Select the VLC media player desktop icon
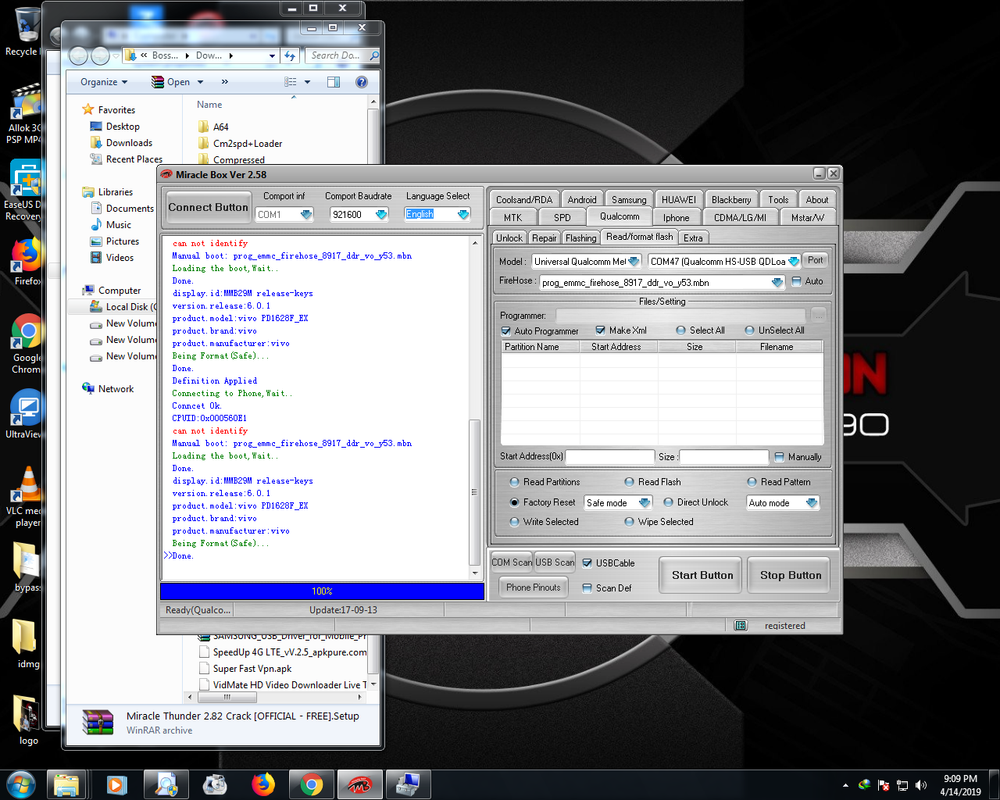Image resolution: width=1000 pixels, height=800 pixels. [x=26, y=498]
